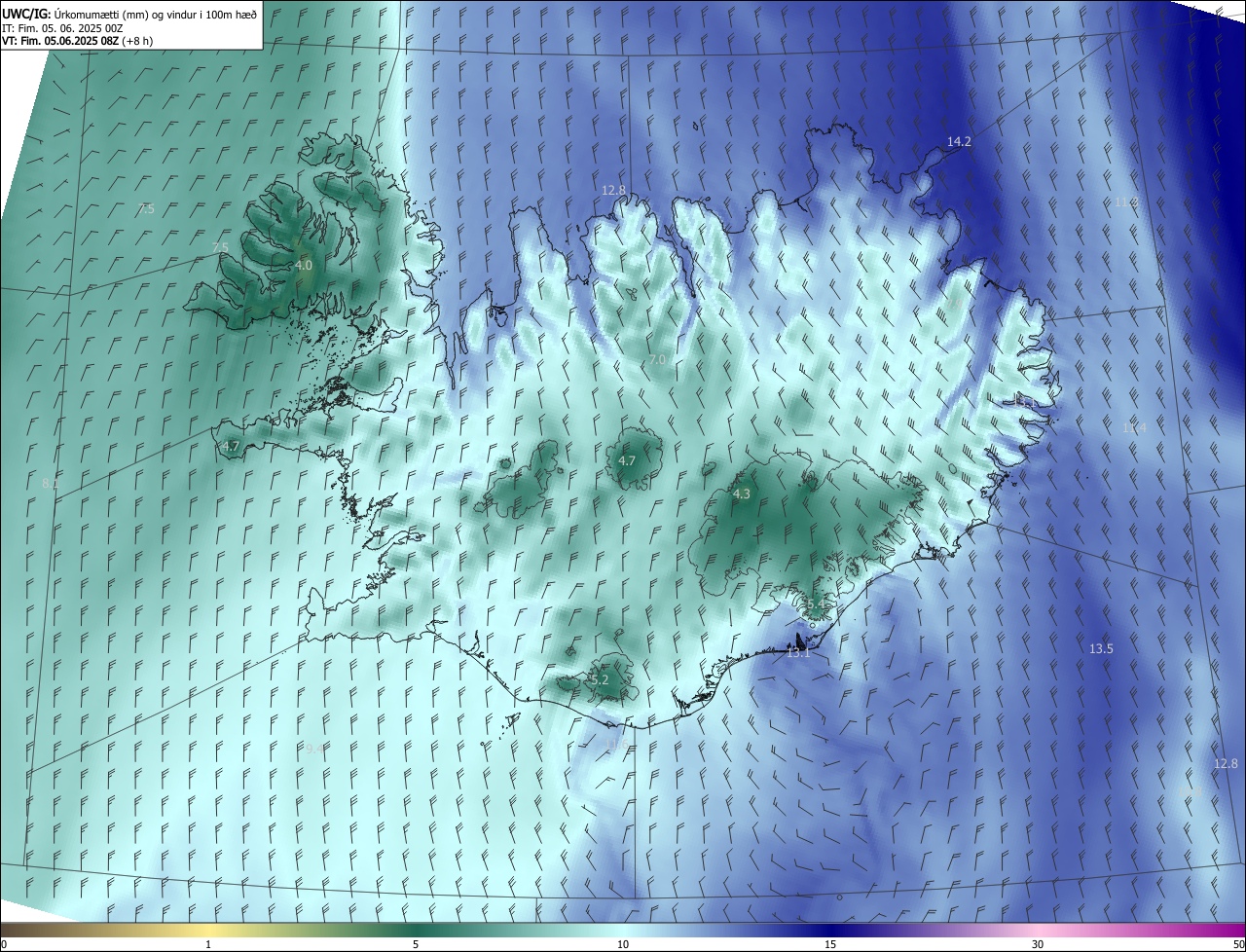Click the map title "UWC/IG: Úrkomumætti (mm)"
This screenshot has width=1246, height=952.
(75, 14)
